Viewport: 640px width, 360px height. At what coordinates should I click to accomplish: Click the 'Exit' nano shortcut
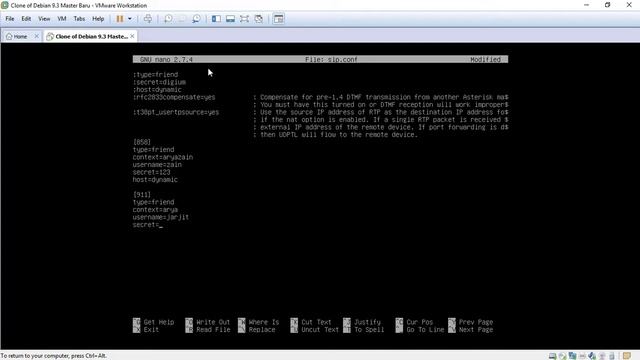[x=146, y=329]
